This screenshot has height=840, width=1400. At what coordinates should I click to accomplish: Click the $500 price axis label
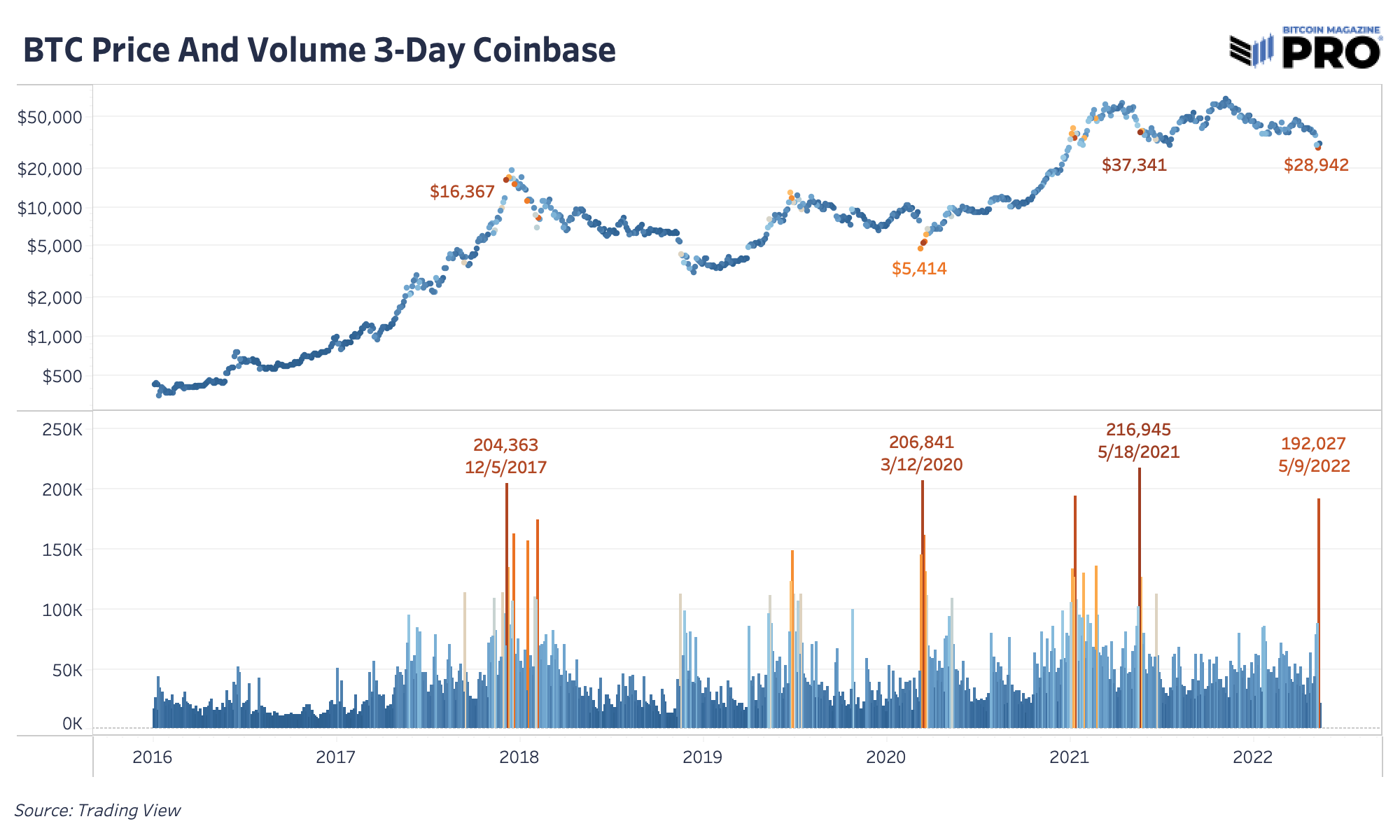pos(62,376)
